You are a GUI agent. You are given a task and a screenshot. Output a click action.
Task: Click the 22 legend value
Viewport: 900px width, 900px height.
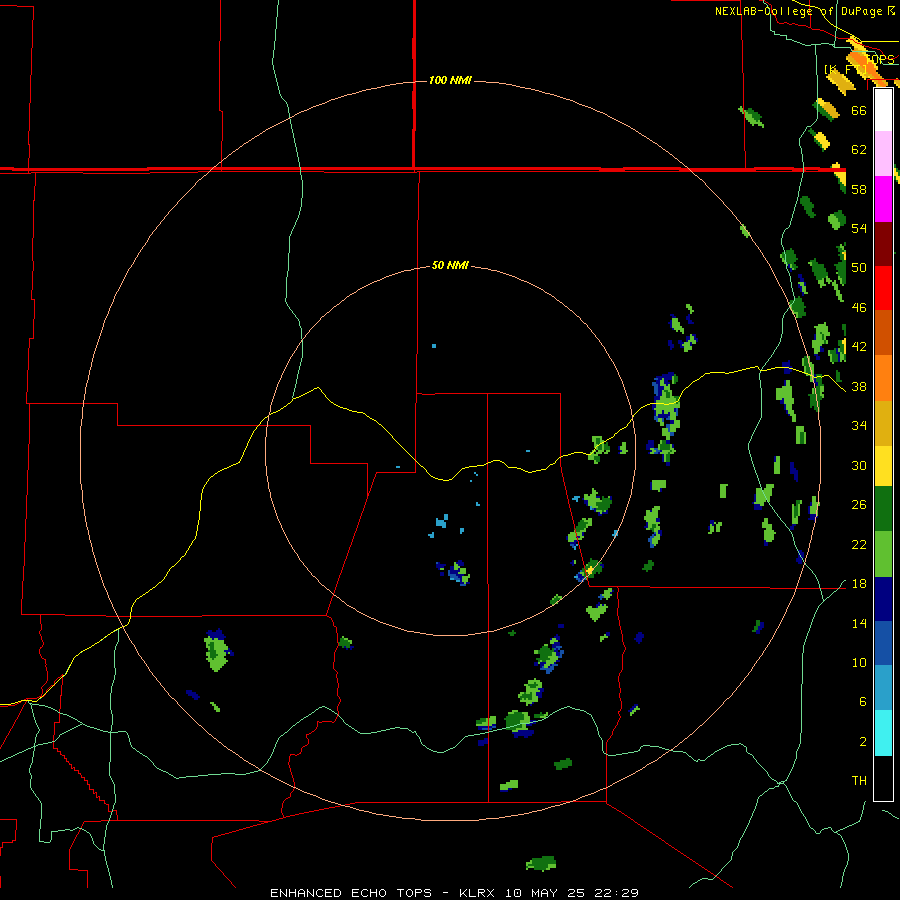point(859,545)
